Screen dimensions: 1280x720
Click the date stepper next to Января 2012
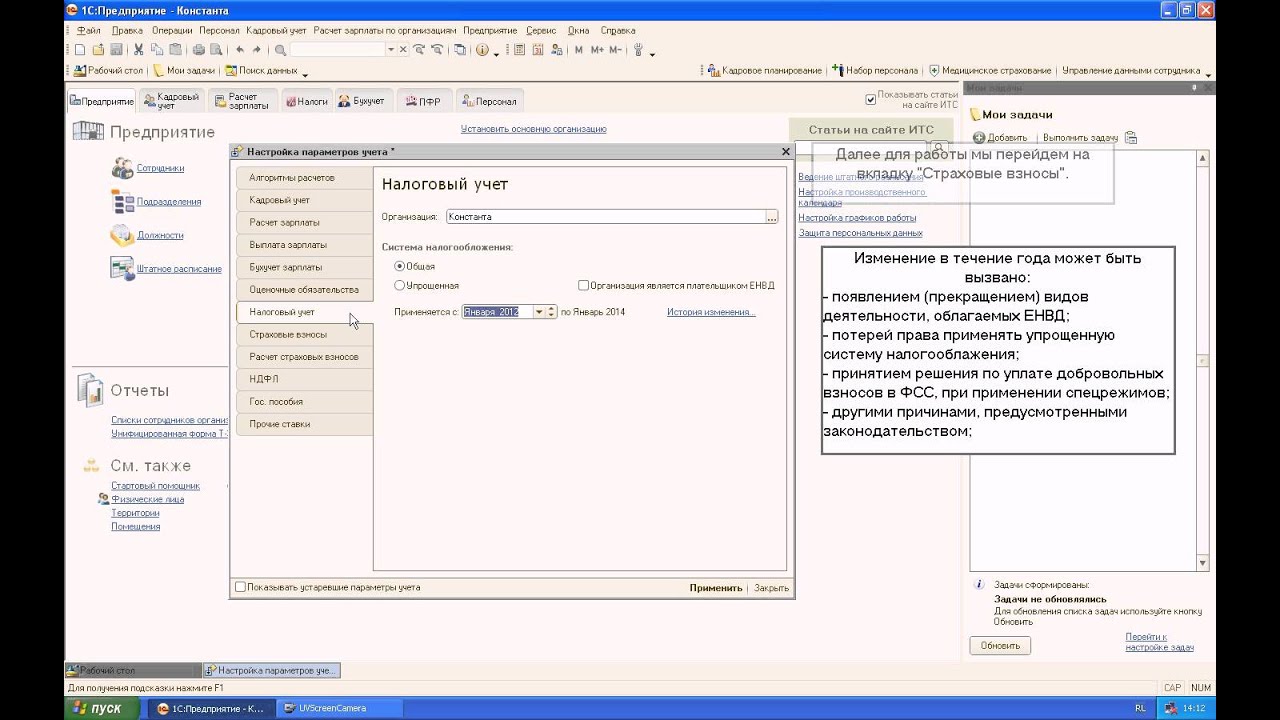click(552, 312)
